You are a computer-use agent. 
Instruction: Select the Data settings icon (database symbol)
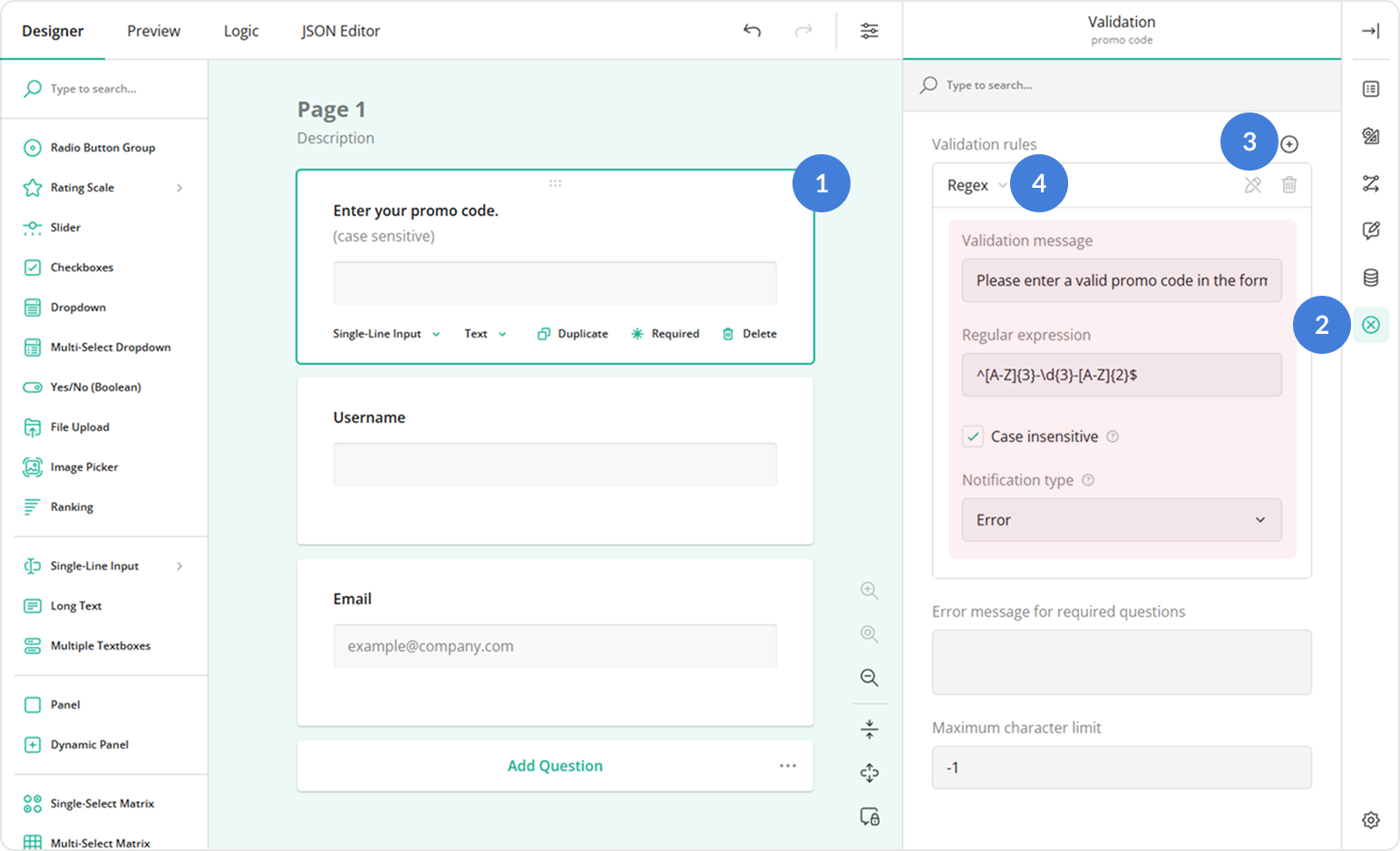1371,278
